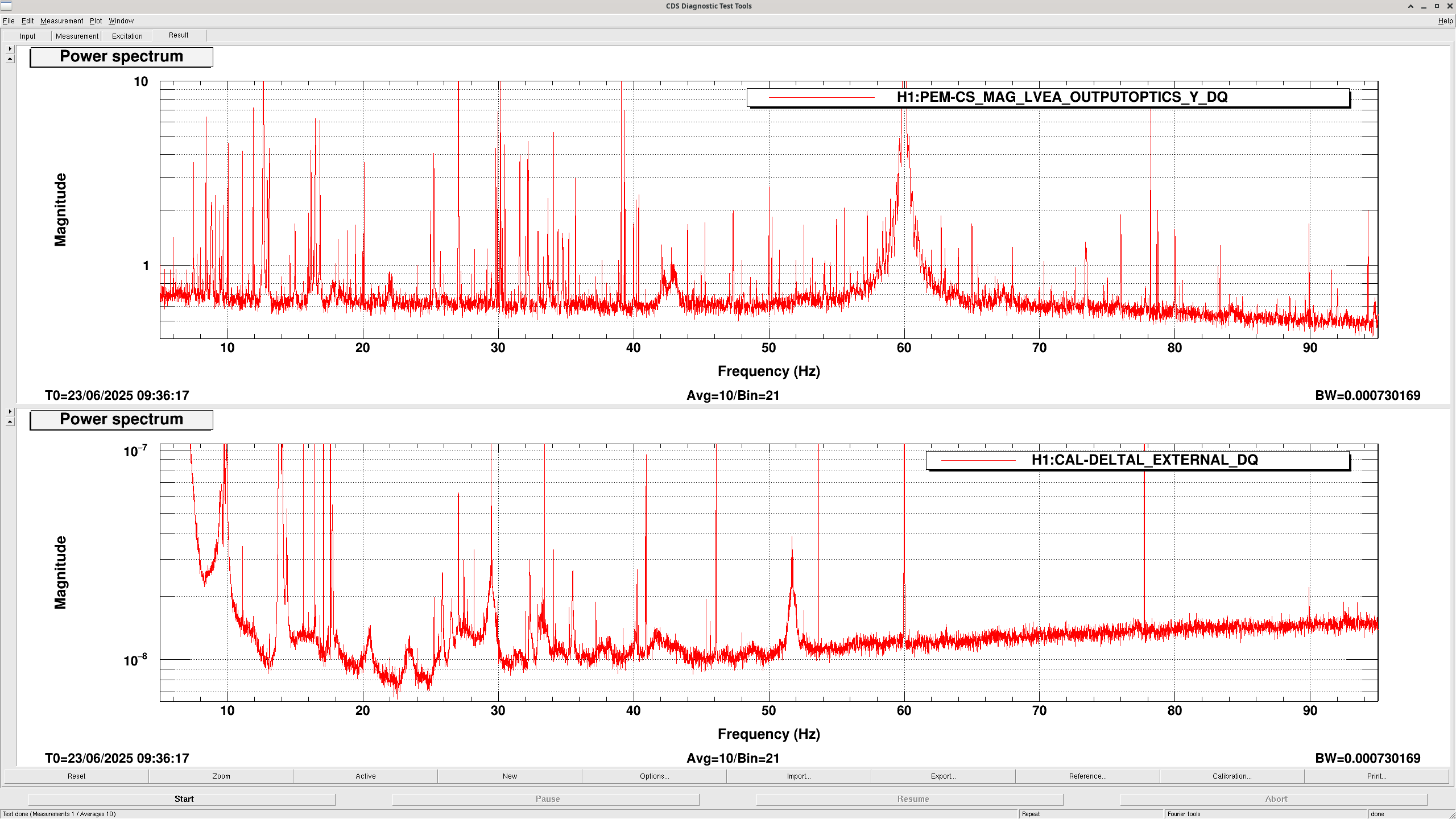Viewport: 1456px width, 819px height.
Task: Click the Reset button
Action: pos(76,776)
